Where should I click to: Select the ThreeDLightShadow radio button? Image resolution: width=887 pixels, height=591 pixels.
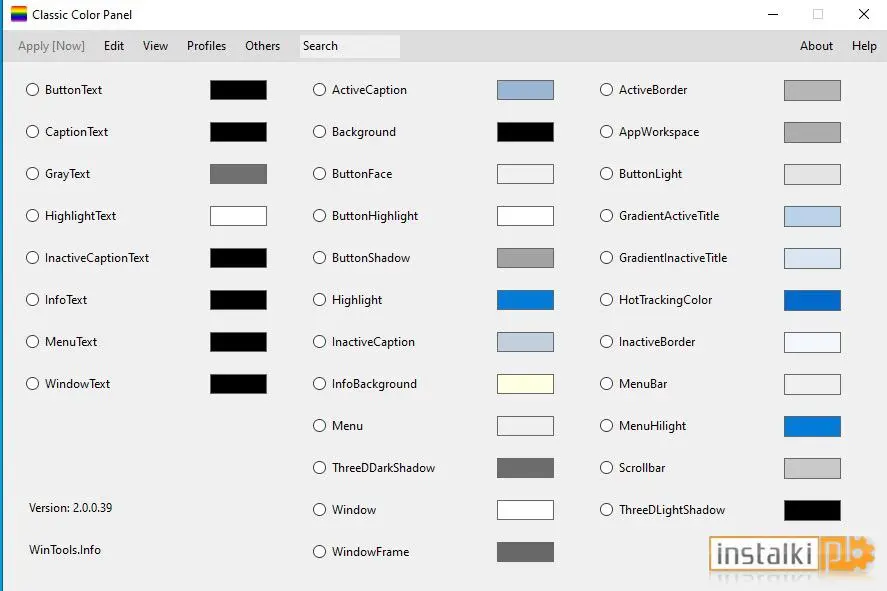tap(606, 510)
